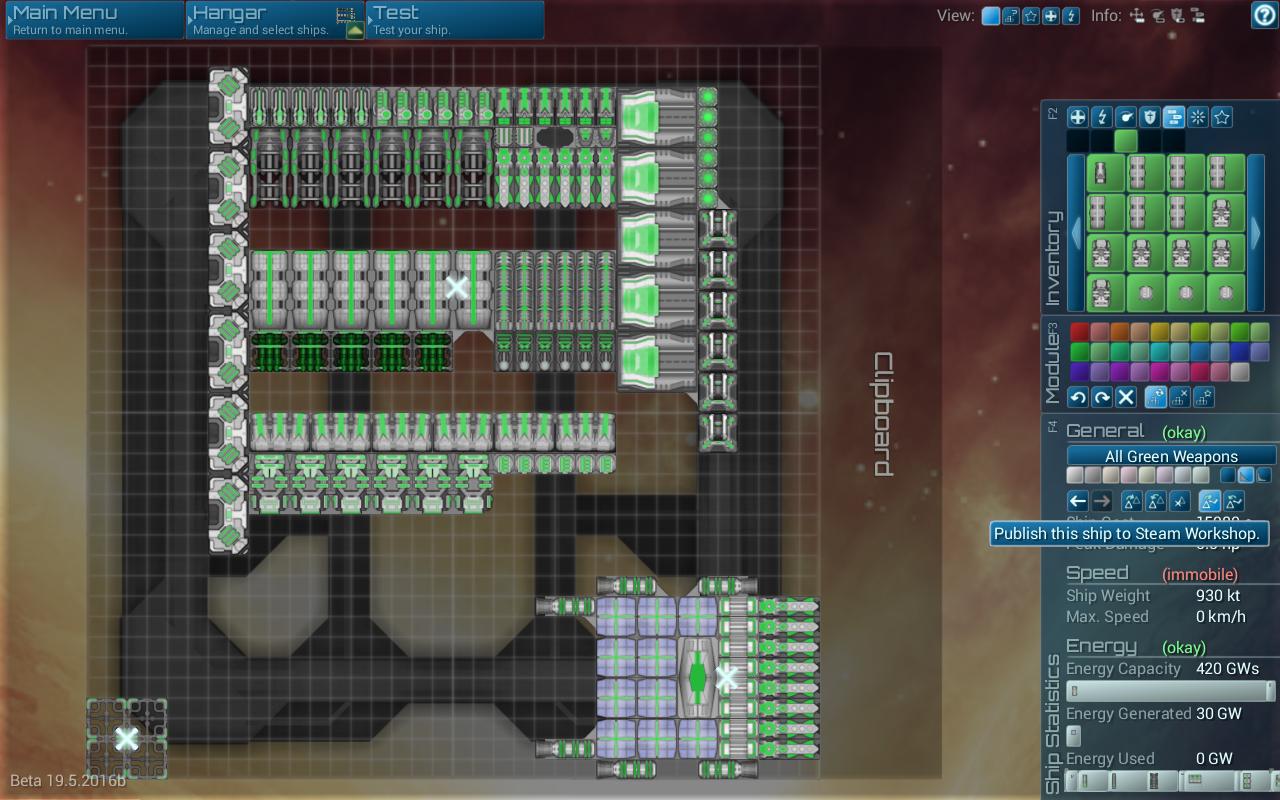Image resolution: width=1280 pixels, height=800 pixels.
Task: Toggle the star view mode at top
Action: 1030,16
